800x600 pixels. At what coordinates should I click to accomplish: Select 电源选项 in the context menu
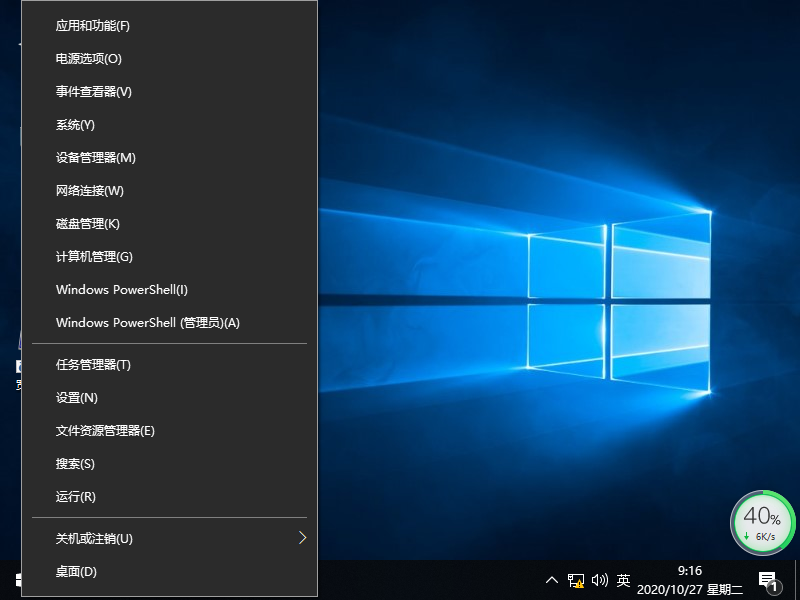(89, 59)
